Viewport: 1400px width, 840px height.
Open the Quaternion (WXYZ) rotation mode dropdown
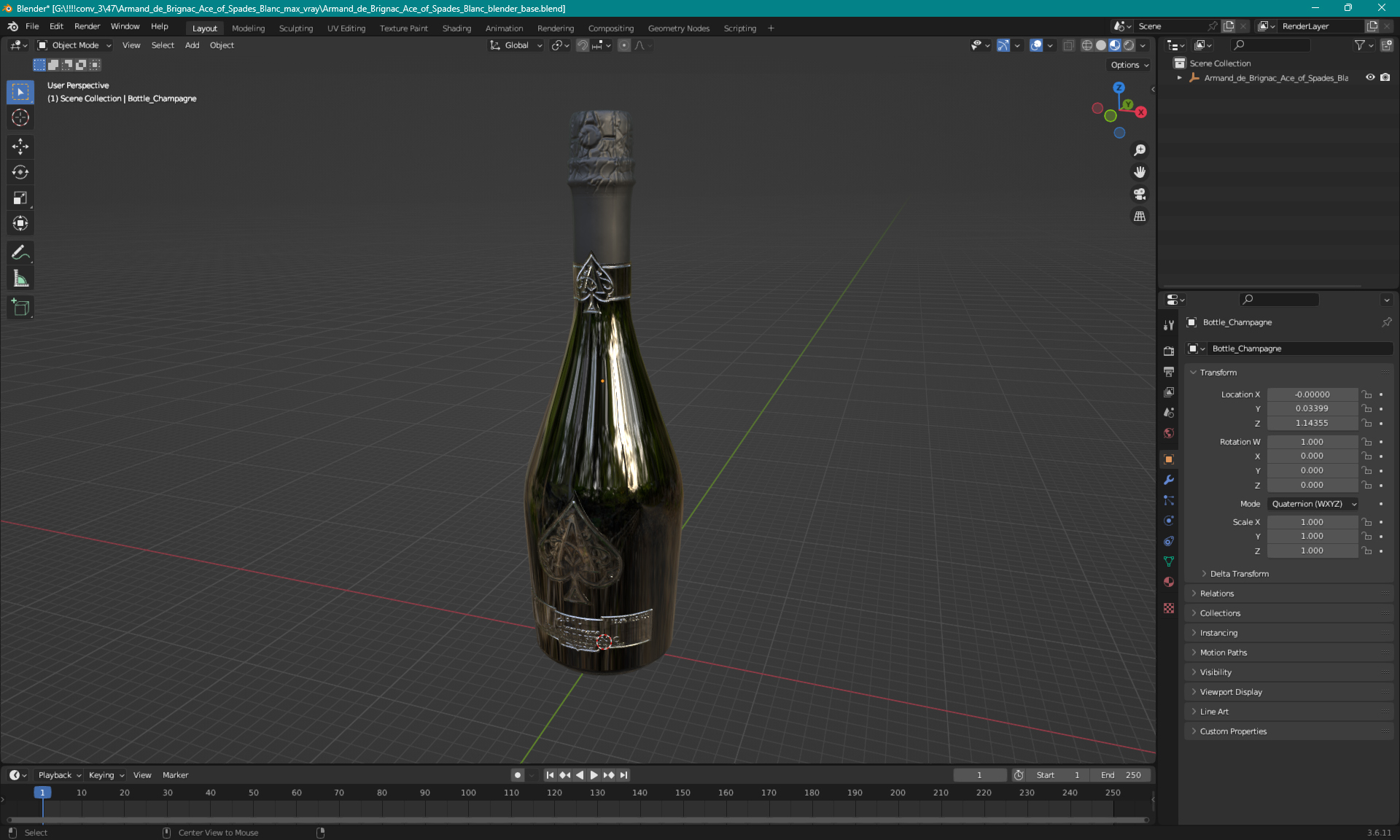[x=1313, y=504]
